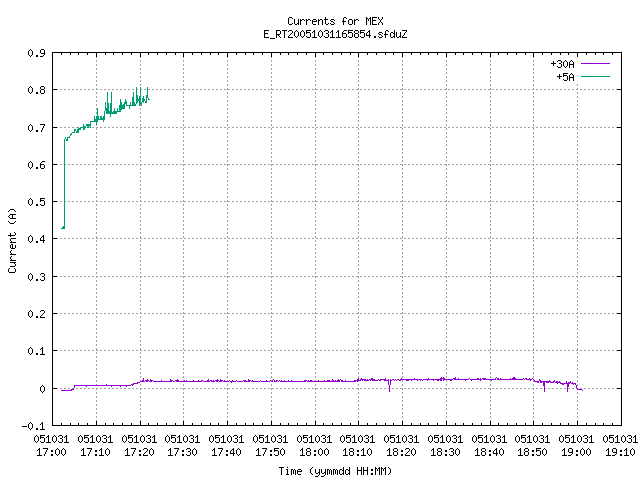Click the purple +30A trace's downward spike near 18:17

(389, 386)
